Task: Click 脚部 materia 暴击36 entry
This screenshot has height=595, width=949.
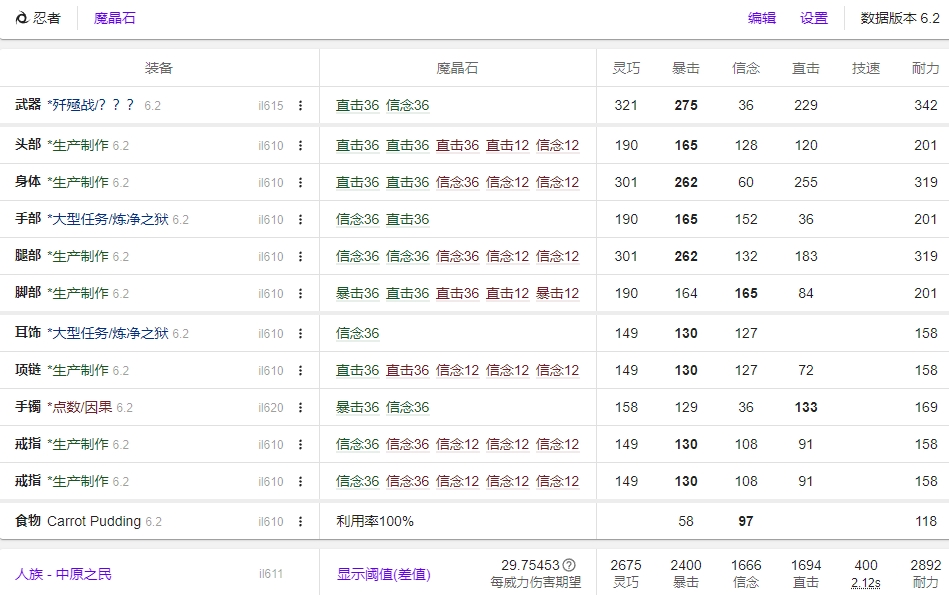Action: click(357, 293)
